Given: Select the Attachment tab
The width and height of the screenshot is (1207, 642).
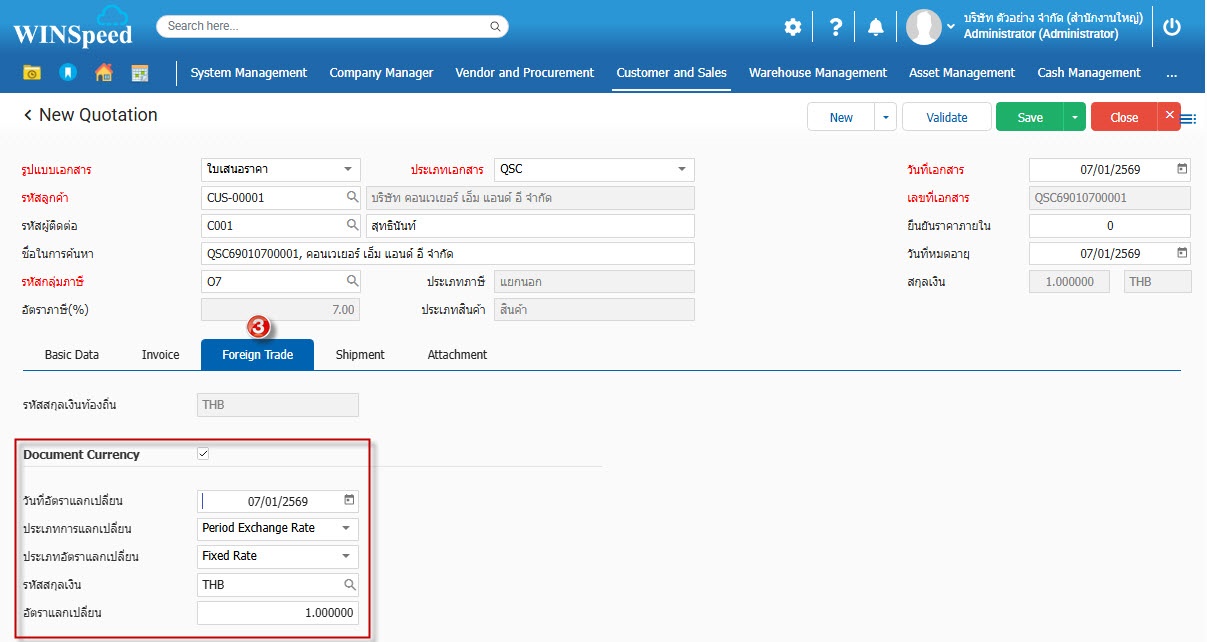Looking at the screenshot, I should point(457,355).
